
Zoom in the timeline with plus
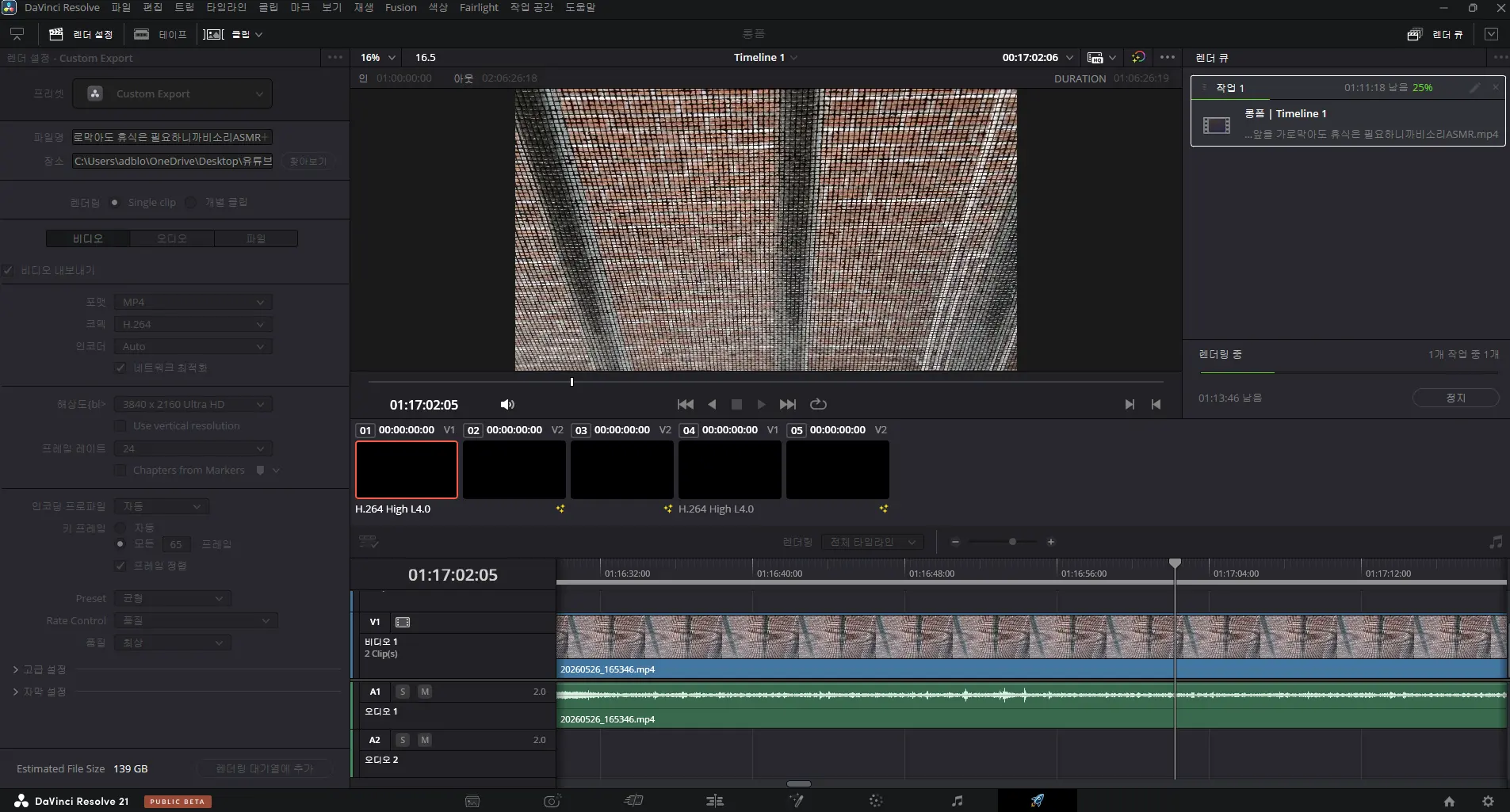(1050, 542)
